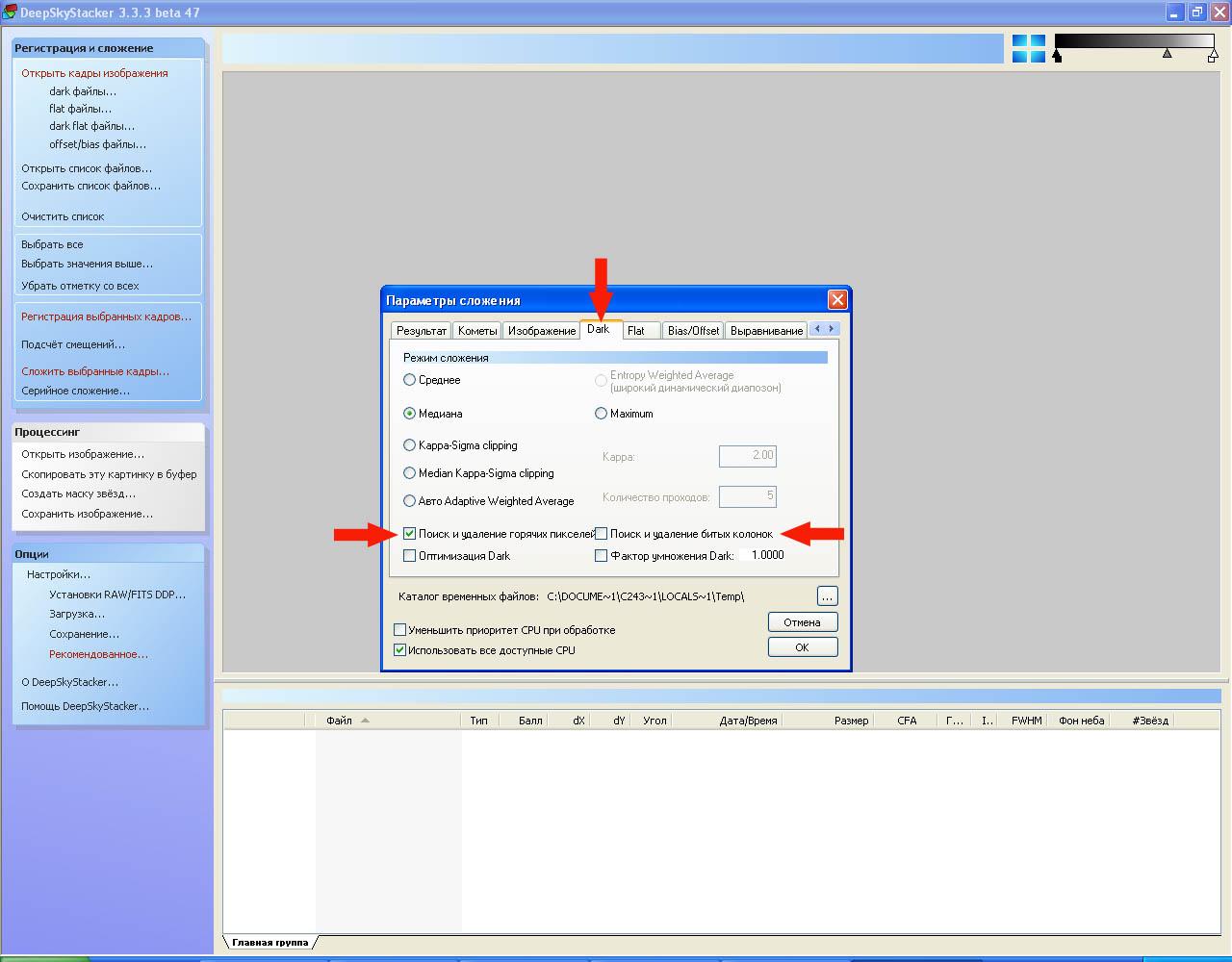This screenshot has height=962, width=1232.
Task: Disable Поиск и удаление горячих пикселей checkbox
Action: [x=410, y=534]
